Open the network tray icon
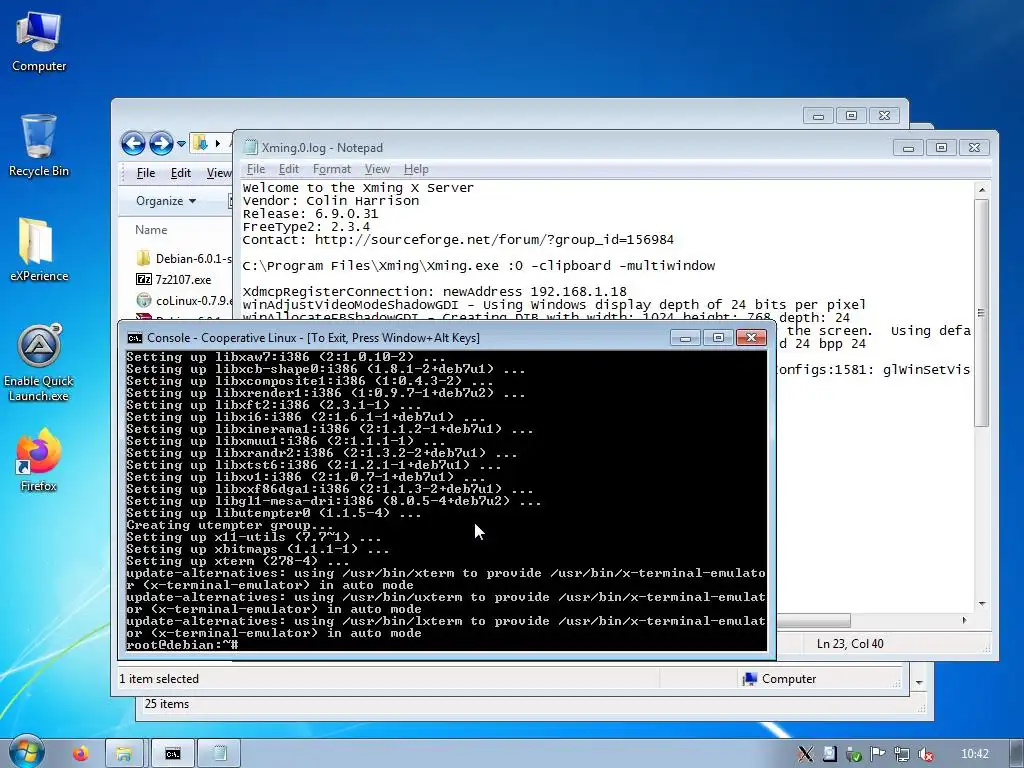Viewport: 1024px width, 768px height. coord(902,754)
